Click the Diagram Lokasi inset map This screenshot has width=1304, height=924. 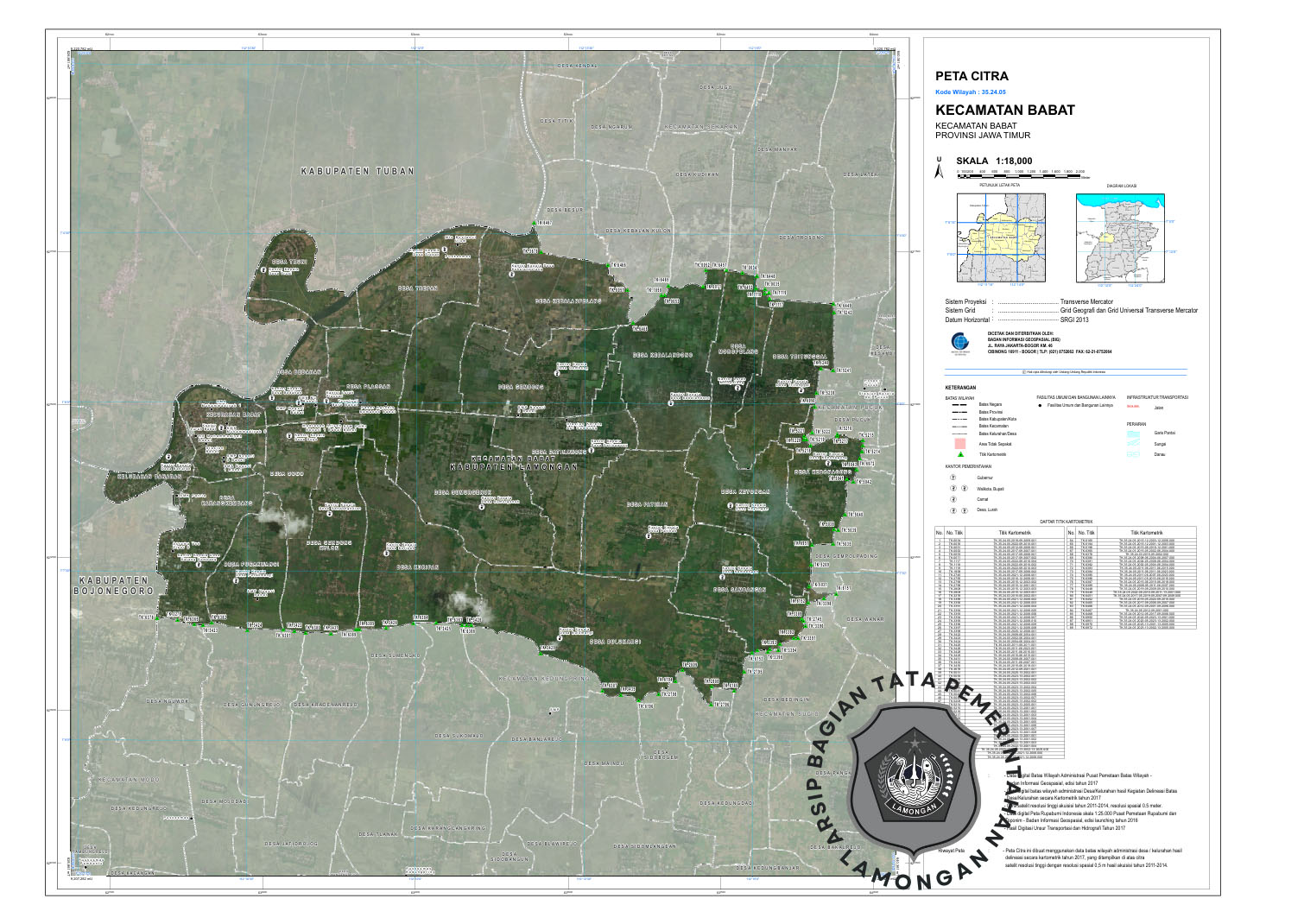[1120, 237]
